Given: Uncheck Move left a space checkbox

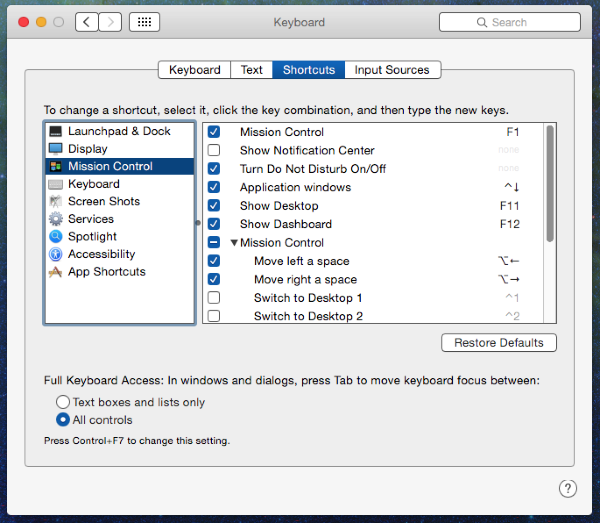Looking at the screenshot, I should coord(214,261).
